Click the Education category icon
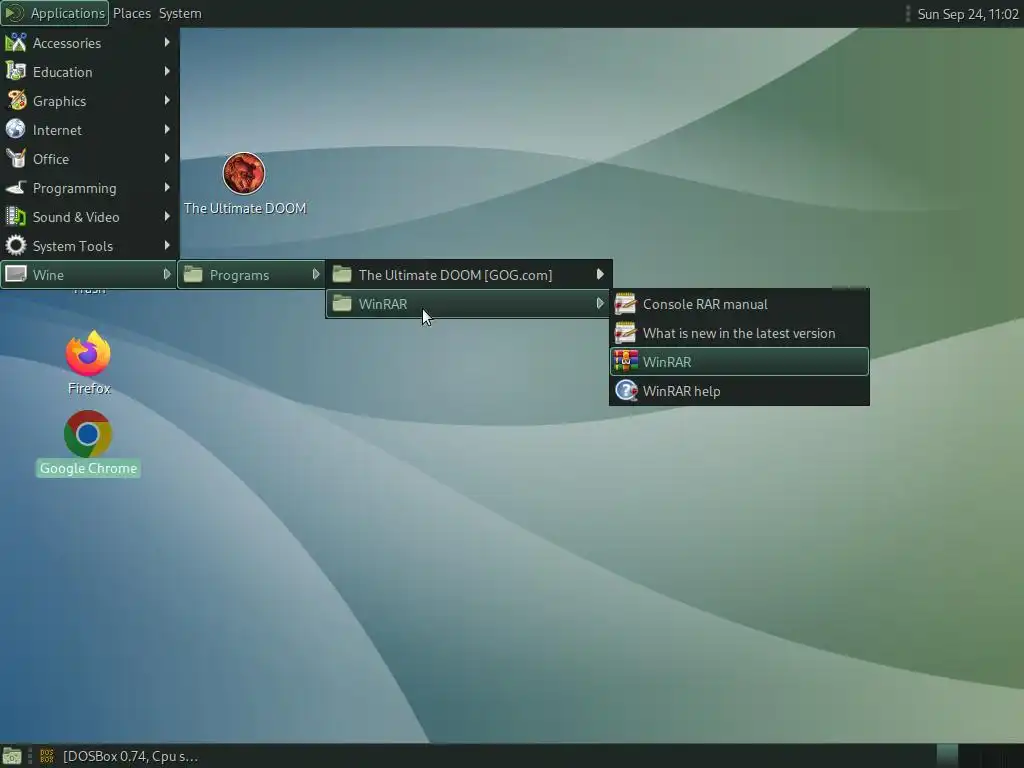 click(x=16, y=71)
